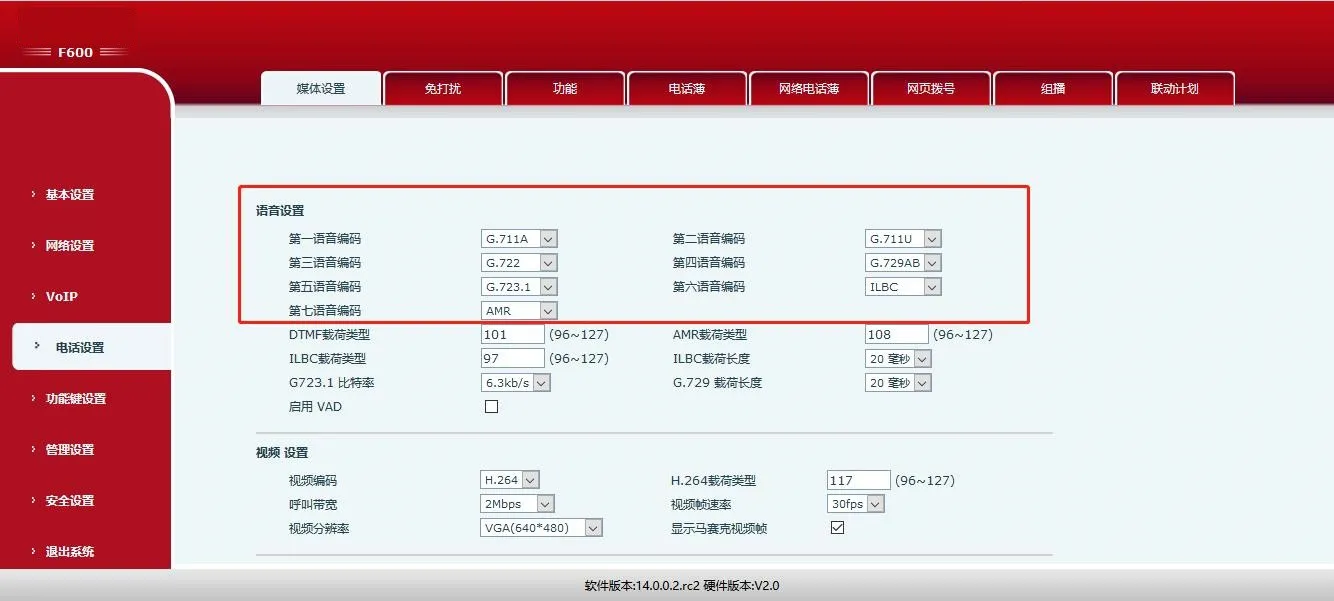Open the 联动计划 tab
The width and height of the screenshot is (1334, 601).
[x=1175, y=88]
